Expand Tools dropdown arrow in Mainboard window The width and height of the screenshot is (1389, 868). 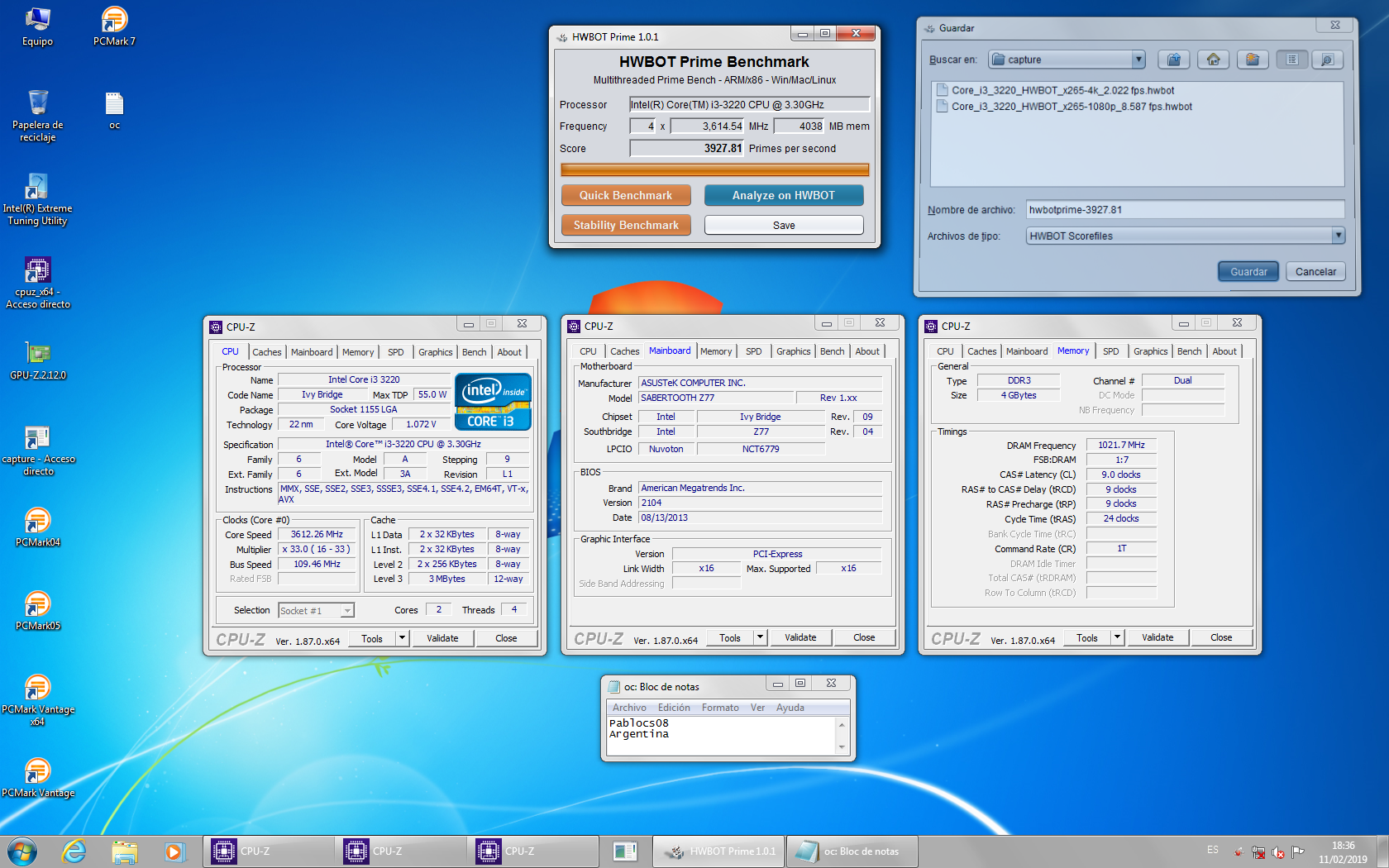tap(760, 637)
